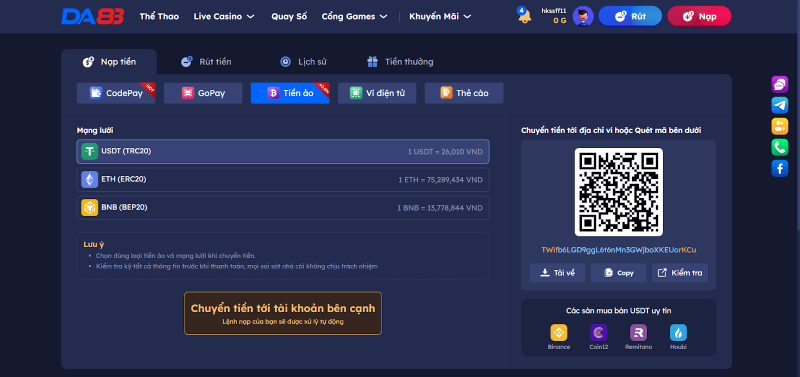The width and height of the screenshot is (800, 377).
Task: Open the Thể Thao menu
Action: click(x=159, y=16)
